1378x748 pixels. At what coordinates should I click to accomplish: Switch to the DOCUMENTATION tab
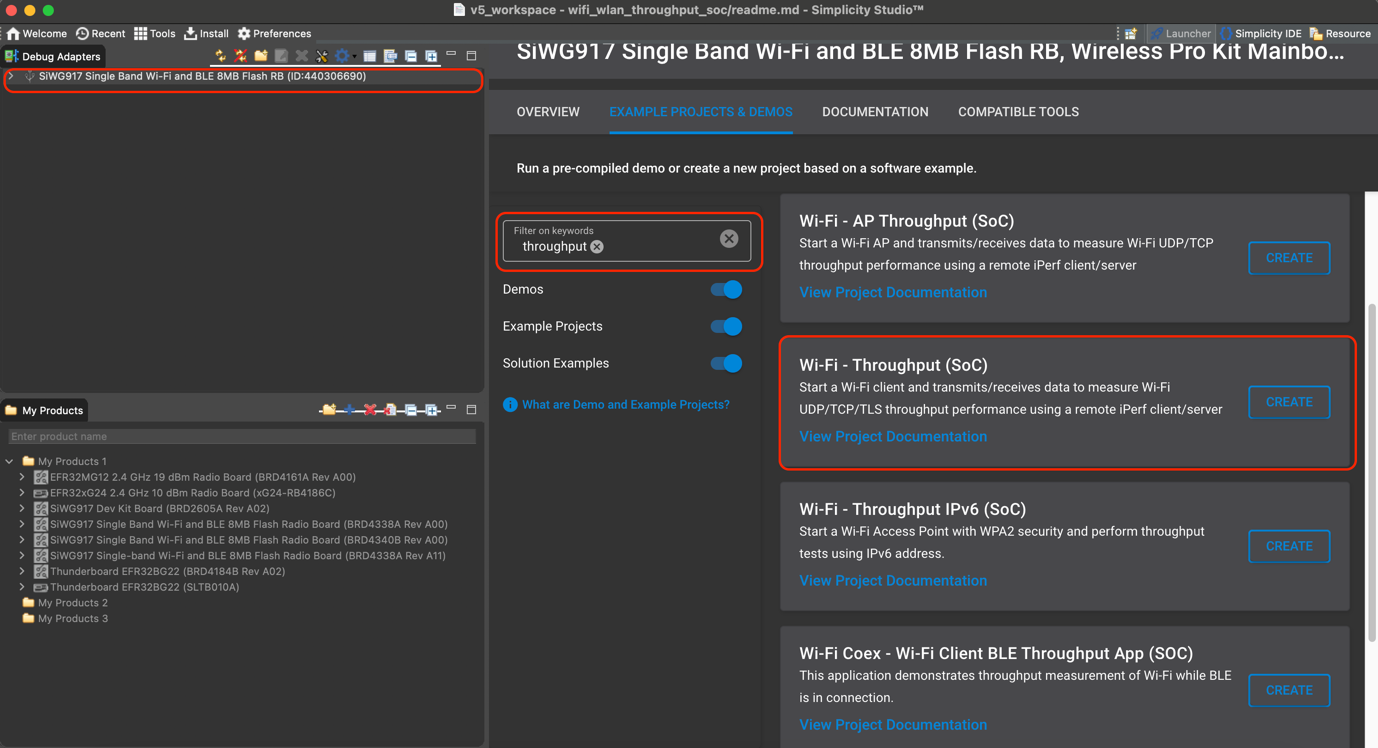[875, 112]
